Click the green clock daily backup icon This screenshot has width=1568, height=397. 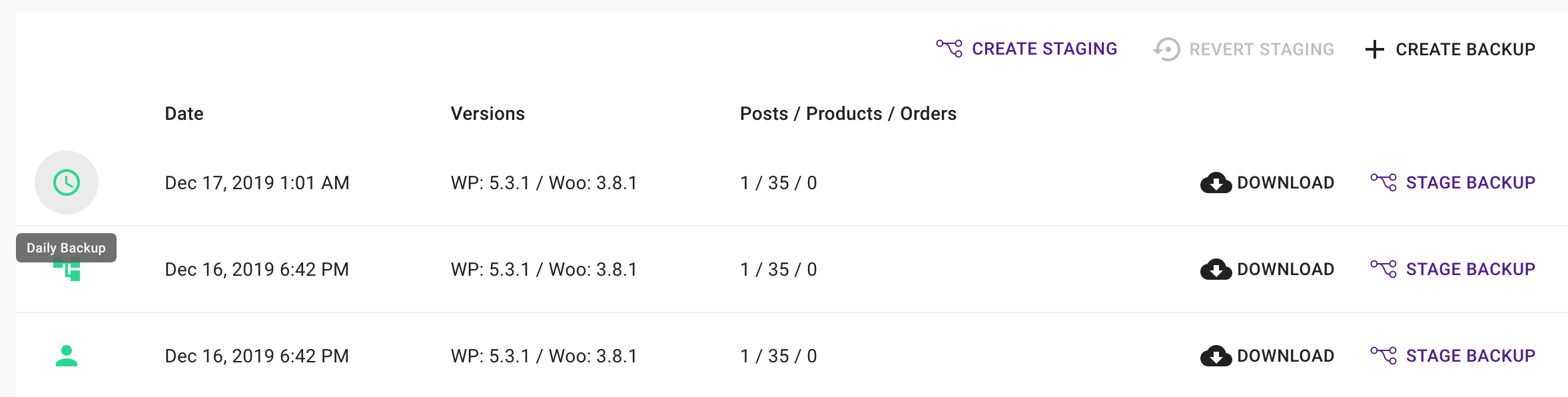click(67, 183)
